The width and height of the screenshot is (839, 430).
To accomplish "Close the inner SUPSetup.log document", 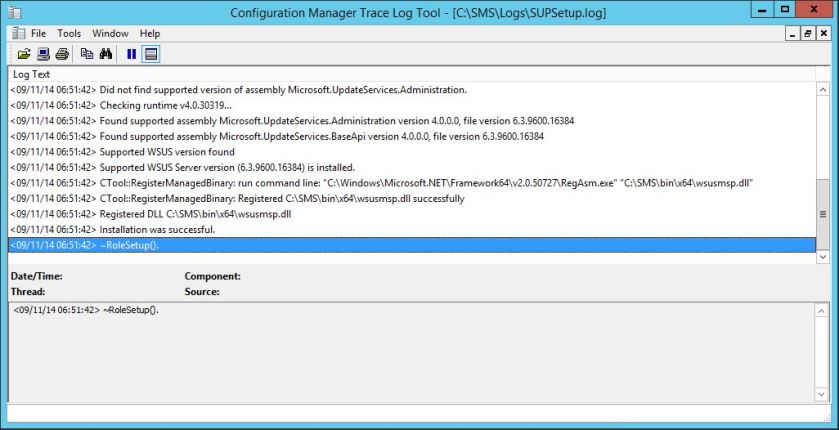I will point(823,34).
